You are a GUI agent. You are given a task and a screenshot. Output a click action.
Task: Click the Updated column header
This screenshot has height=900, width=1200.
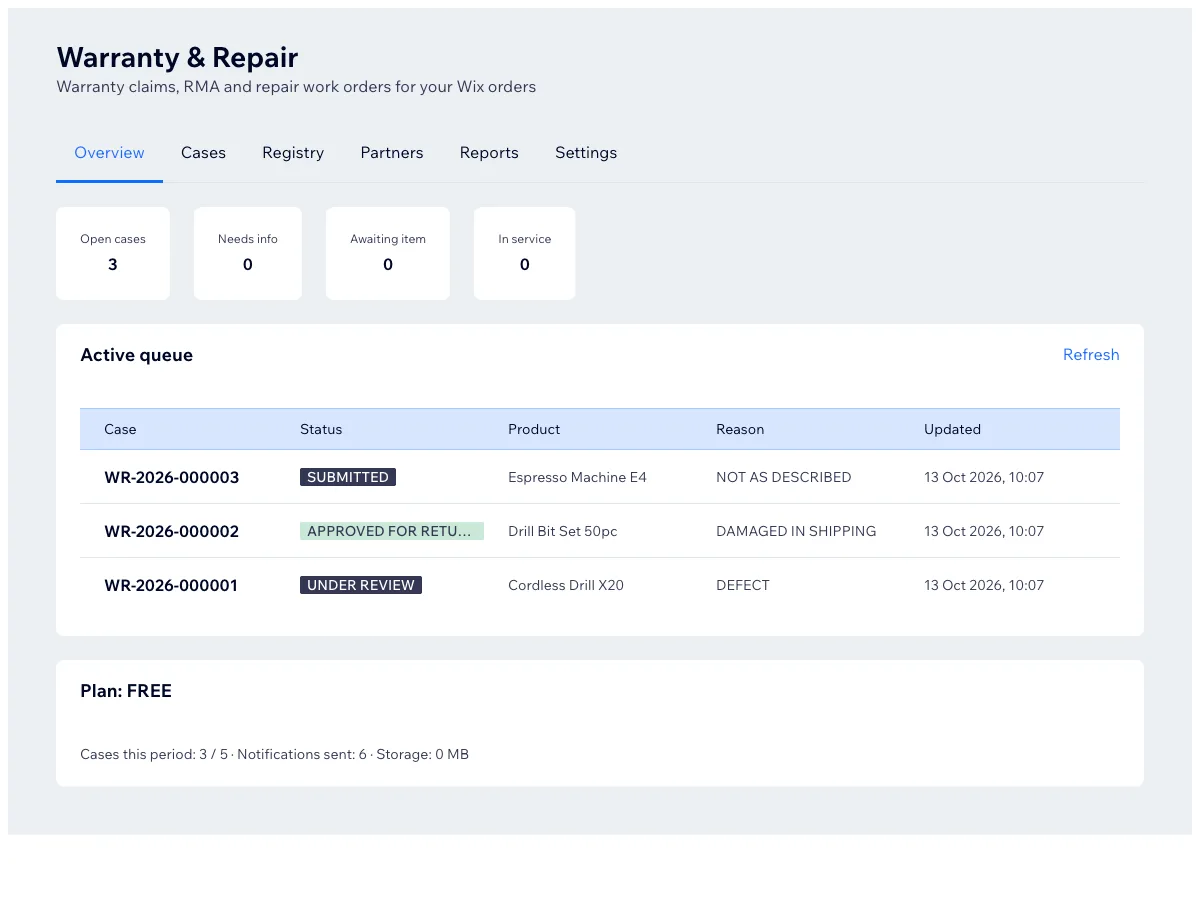point(952,429)
